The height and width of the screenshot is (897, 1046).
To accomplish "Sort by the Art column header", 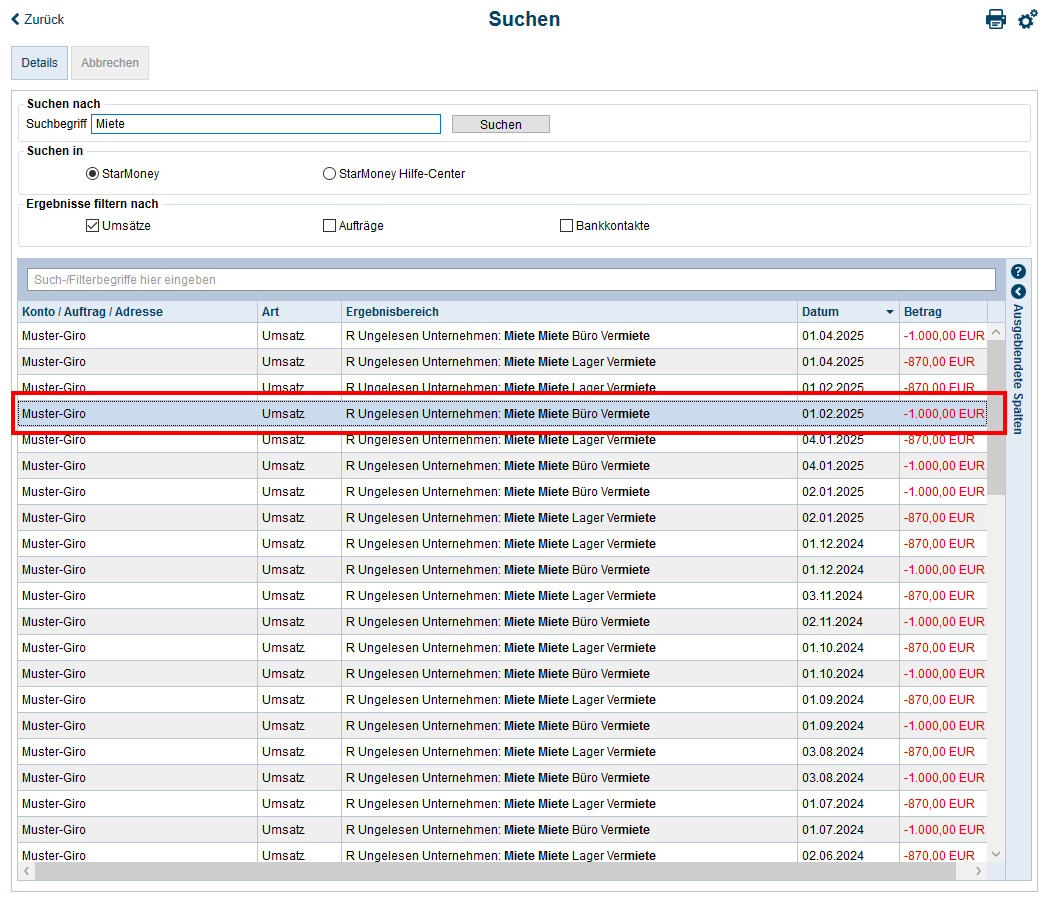I will coord(299,311).
